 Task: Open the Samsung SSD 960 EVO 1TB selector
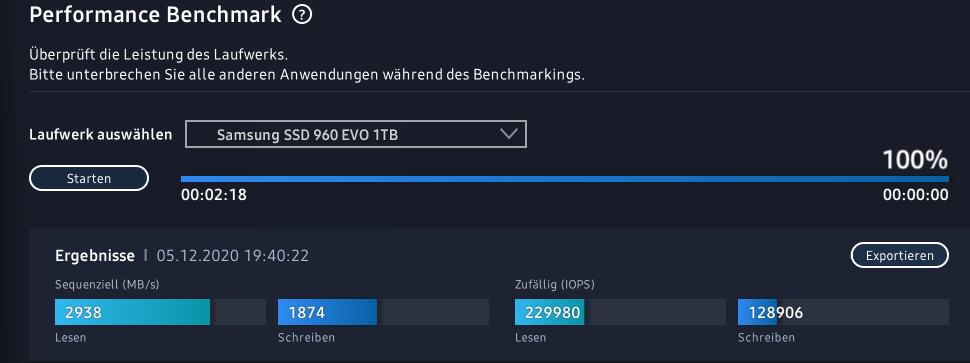tap(356, 134)
